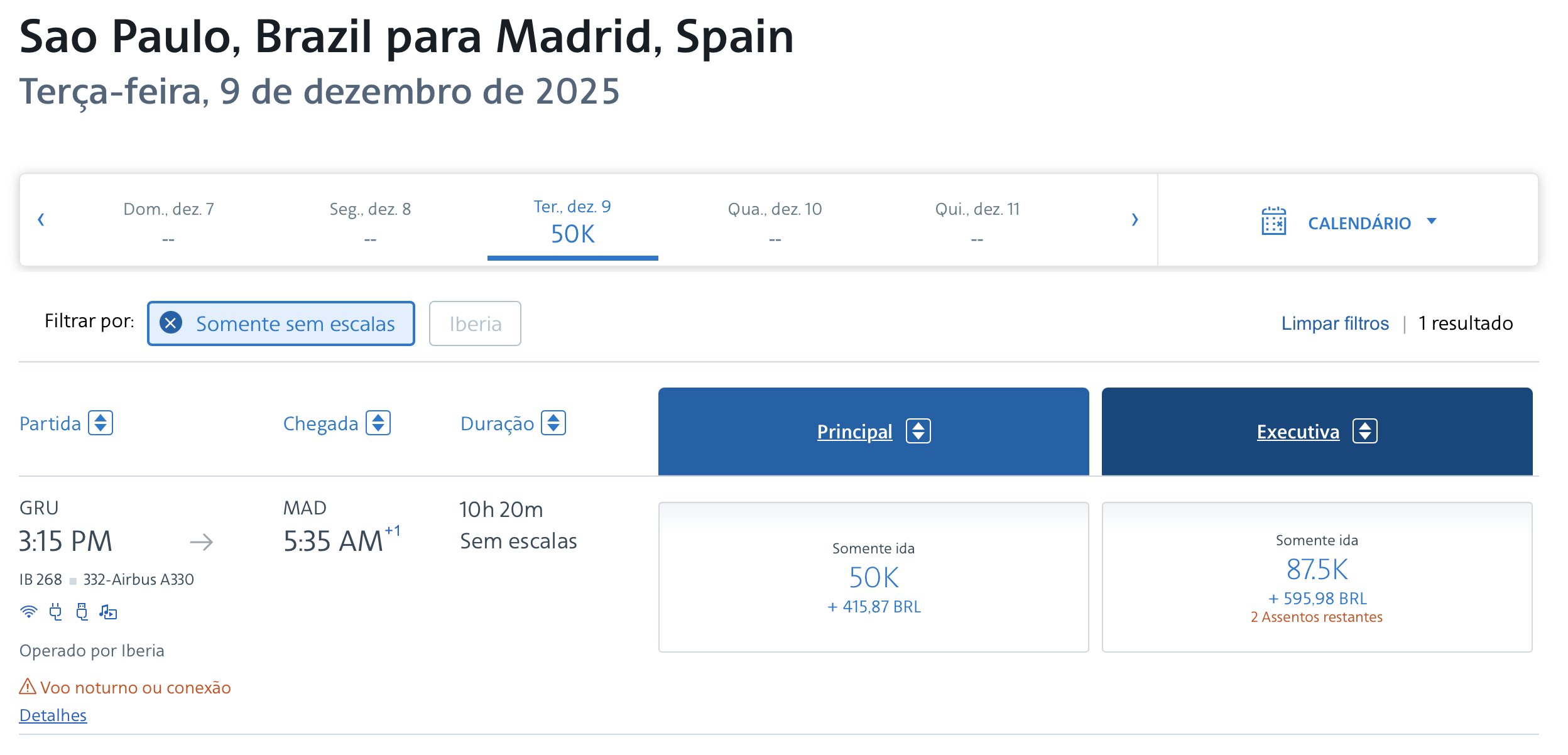
Task: Go to previous dates with left arrow
Action: coord(41,220)
